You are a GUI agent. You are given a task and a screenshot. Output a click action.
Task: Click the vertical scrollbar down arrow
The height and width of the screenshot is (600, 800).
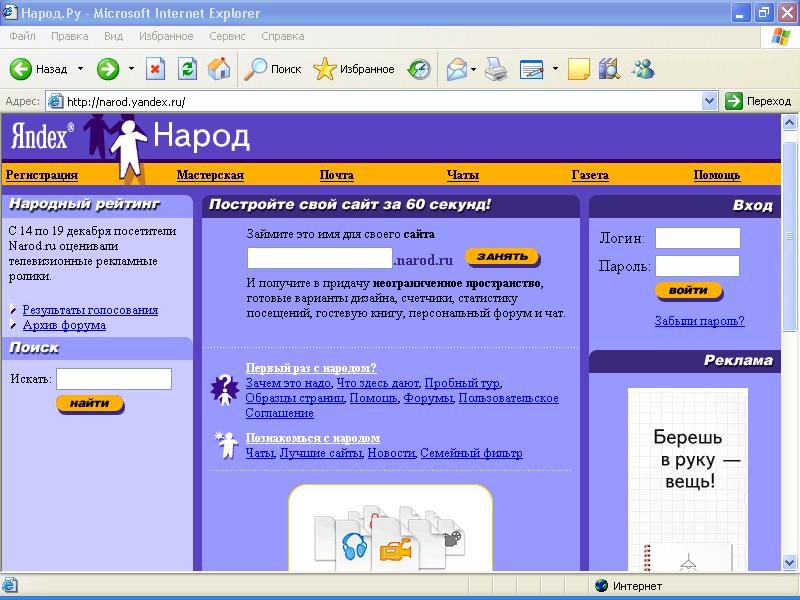[x=789, y=563]
